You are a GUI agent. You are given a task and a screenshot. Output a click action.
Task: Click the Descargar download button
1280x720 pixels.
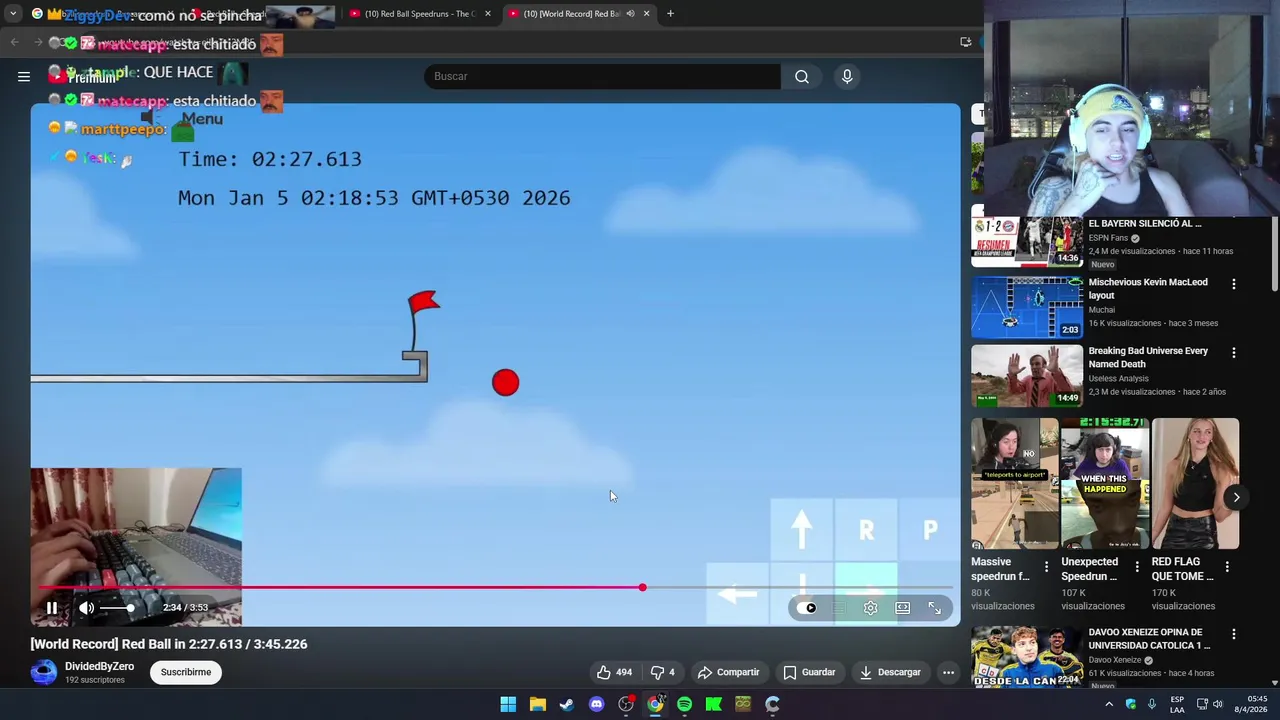click(x=890, y=672)
